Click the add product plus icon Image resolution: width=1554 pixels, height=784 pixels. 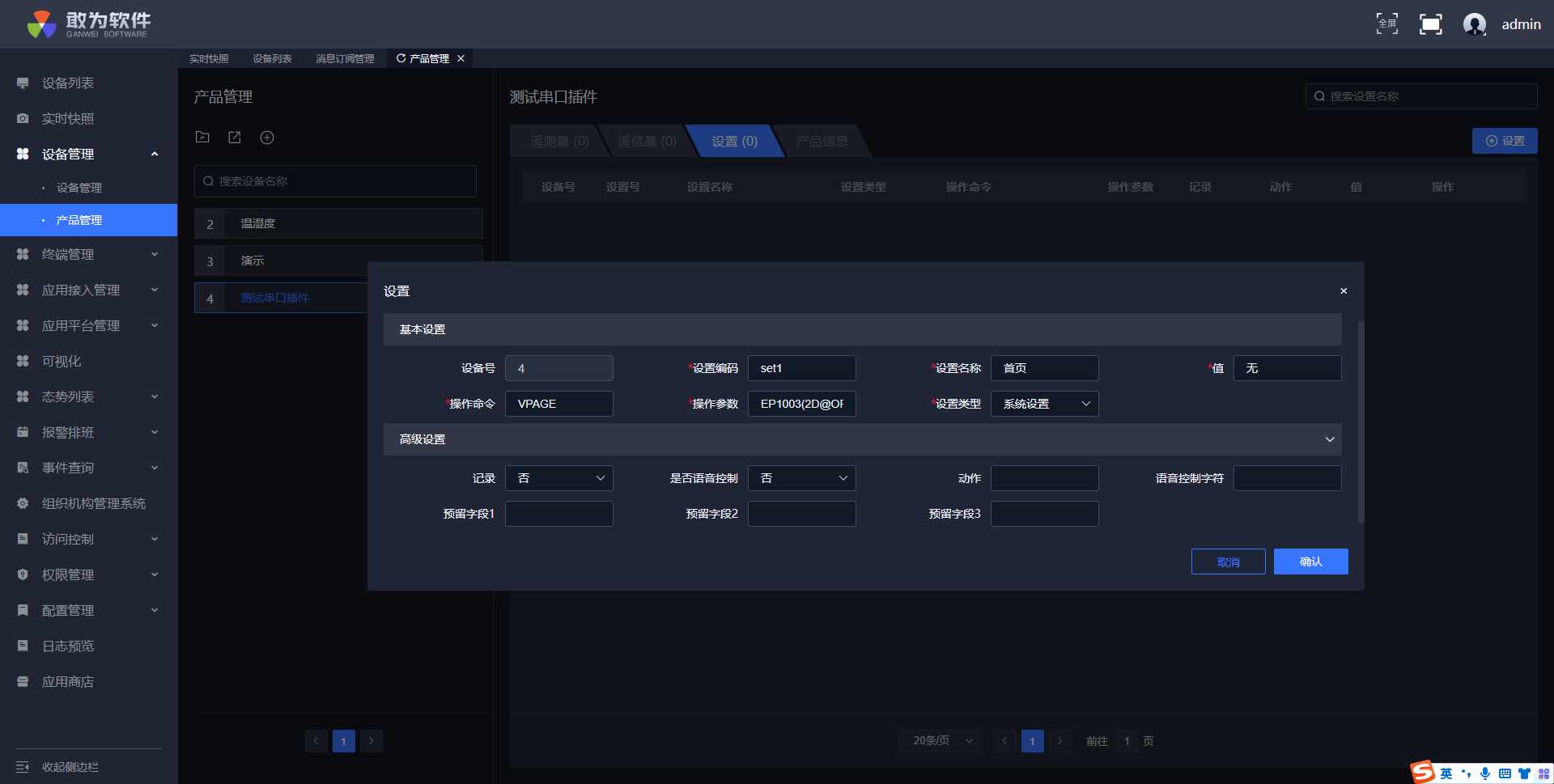(x=267, y=138)
